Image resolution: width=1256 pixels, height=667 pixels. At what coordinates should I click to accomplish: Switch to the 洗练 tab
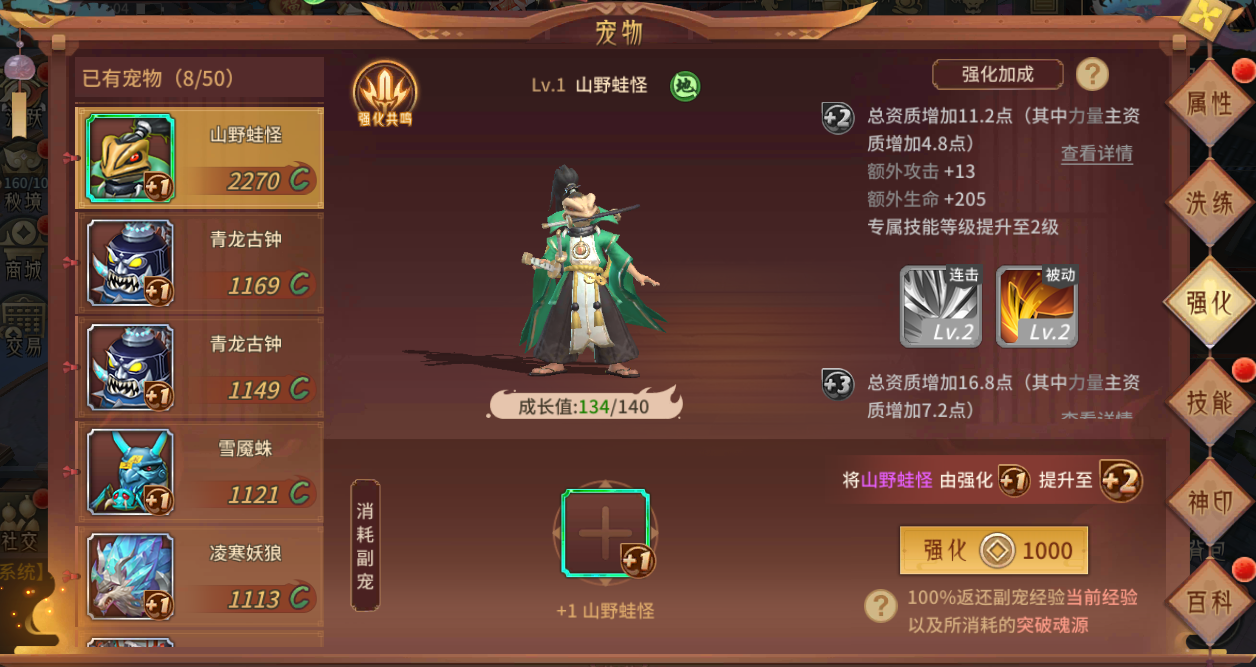pyautogui.click(x=1209, y=203)
